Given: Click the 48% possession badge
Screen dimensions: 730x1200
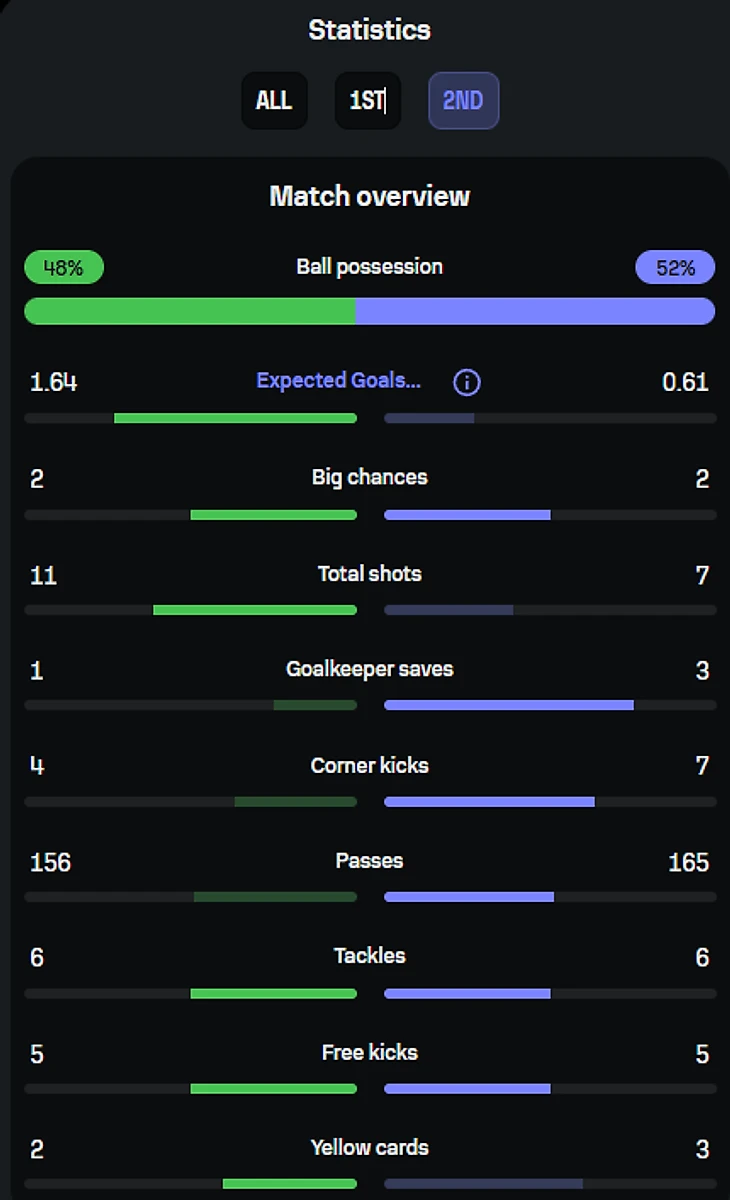Looking at the screenshot, I should point(63,268).
